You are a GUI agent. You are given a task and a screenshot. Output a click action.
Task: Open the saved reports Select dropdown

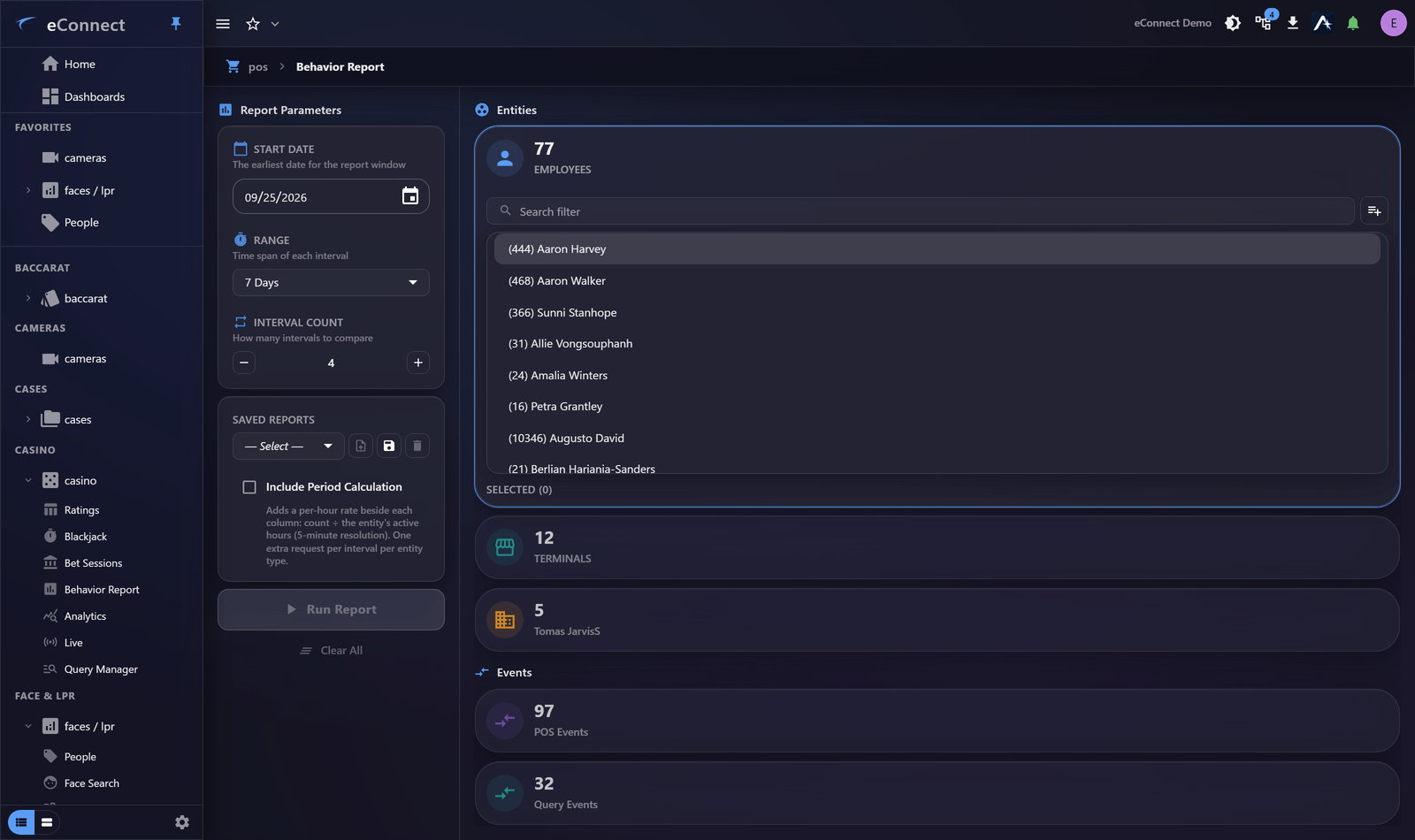[x=288, y=446]
